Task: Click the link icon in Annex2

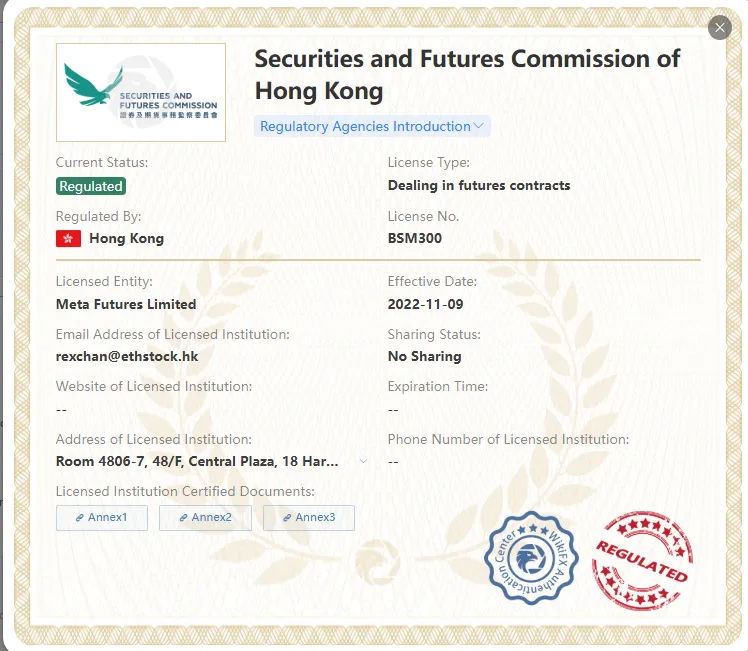Action: click(183, 517)
